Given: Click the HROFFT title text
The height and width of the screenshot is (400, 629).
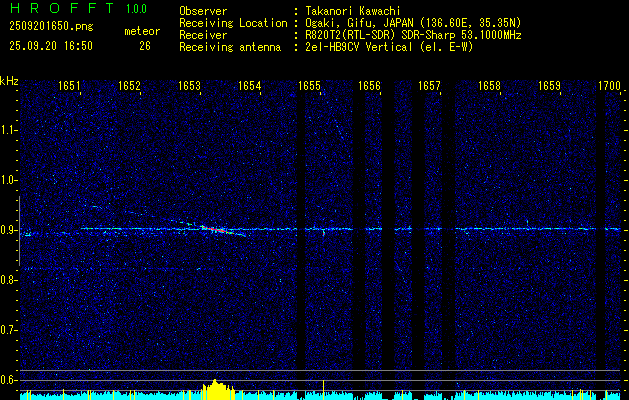Looking at the screenshot, I should (x=62, y=8).
